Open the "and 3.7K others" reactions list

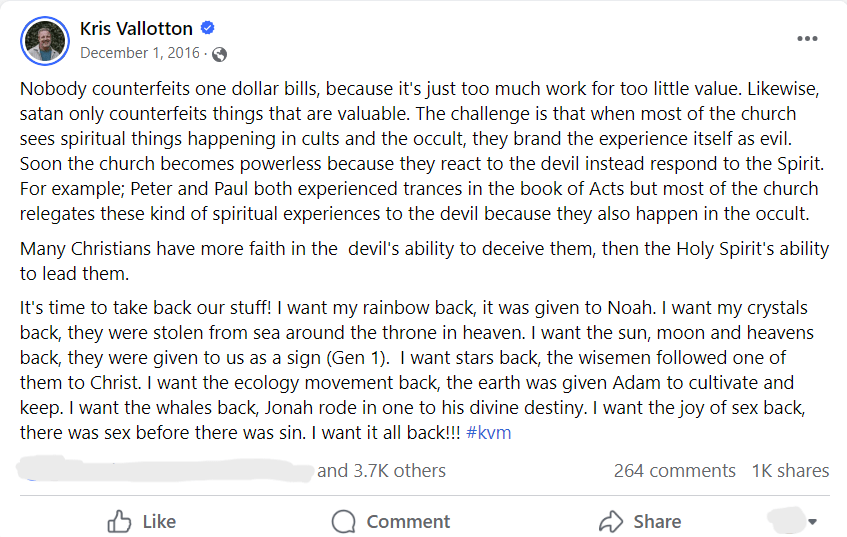[x=381, y=470]
